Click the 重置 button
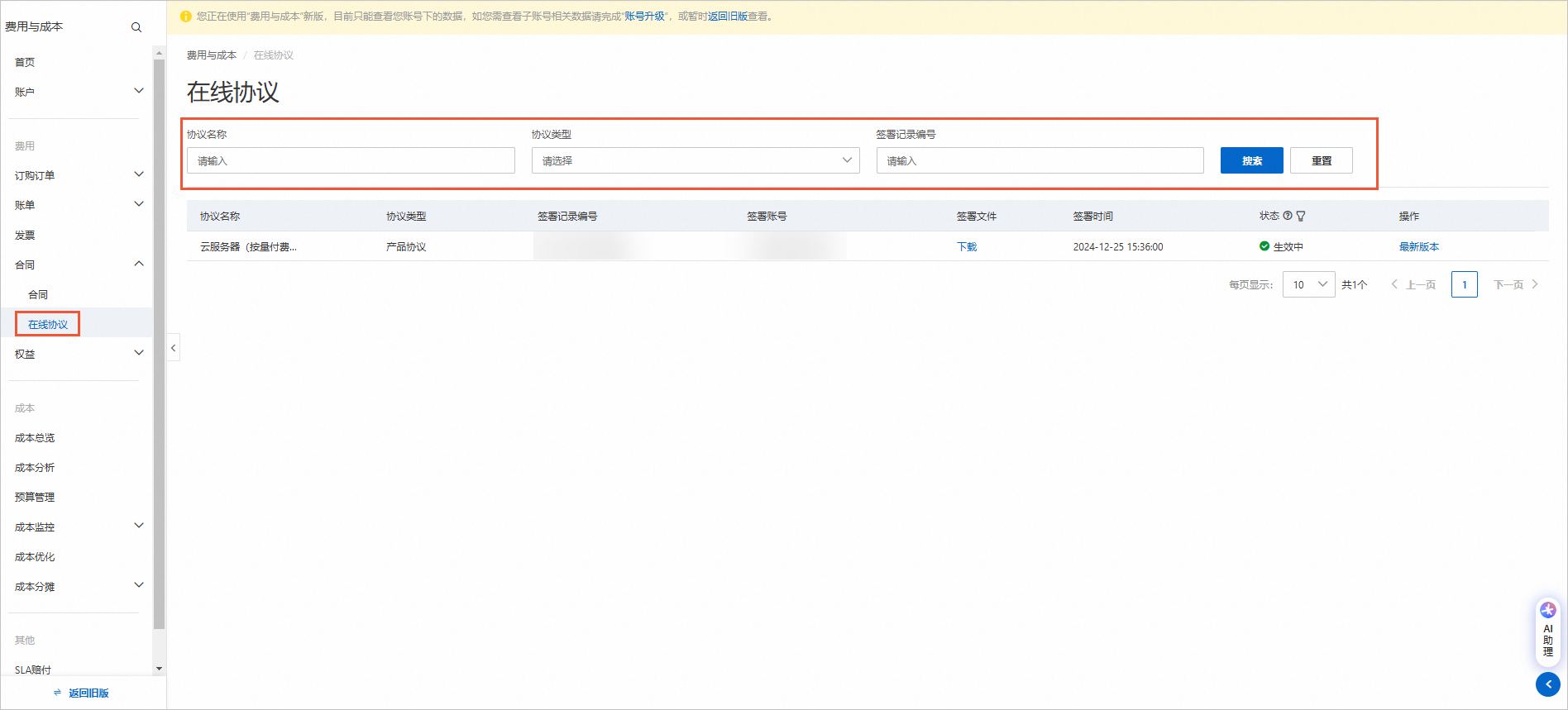 pos(1322,160)
